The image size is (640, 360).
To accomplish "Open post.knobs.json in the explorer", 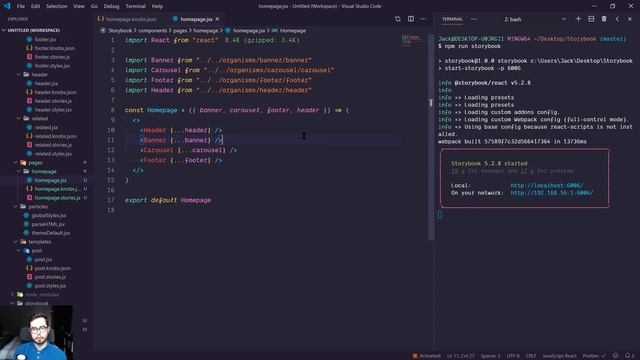I will [x=53, y=269].
